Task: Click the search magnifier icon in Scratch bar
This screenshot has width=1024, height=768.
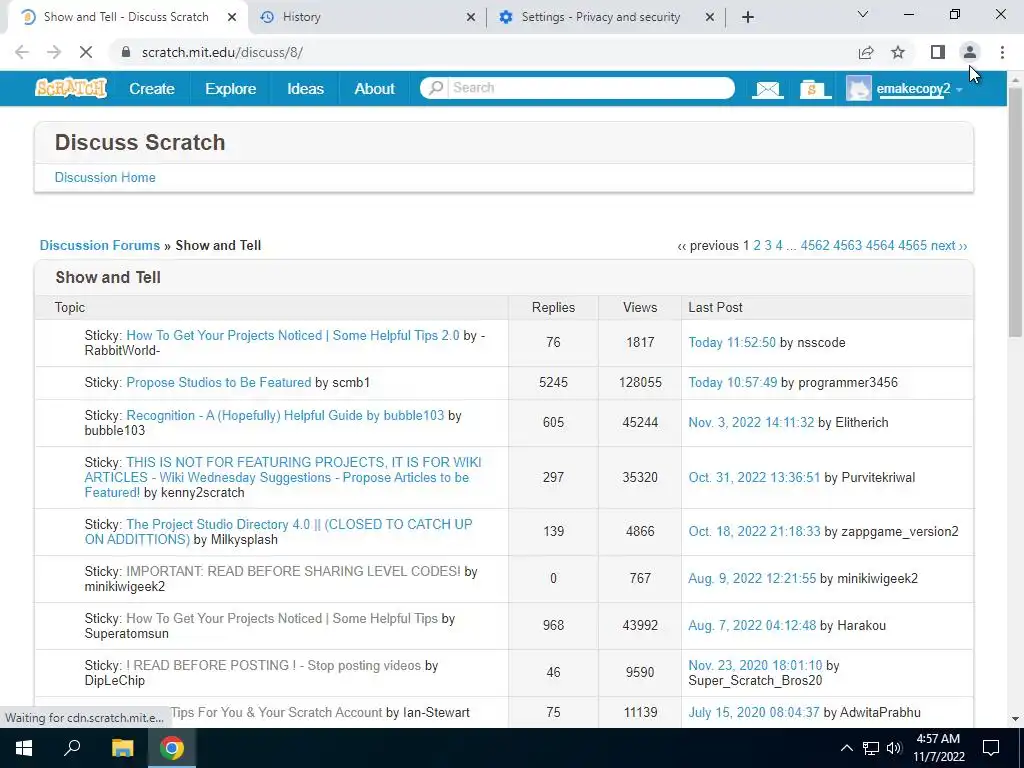Action: click(x=435, y=88)
